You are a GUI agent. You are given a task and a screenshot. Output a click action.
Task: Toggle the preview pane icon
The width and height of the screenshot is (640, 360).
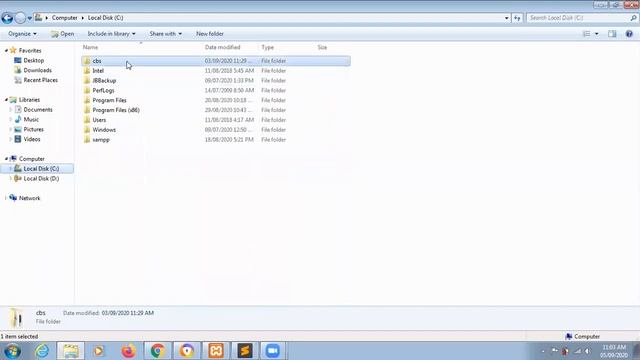pos(612,34)
